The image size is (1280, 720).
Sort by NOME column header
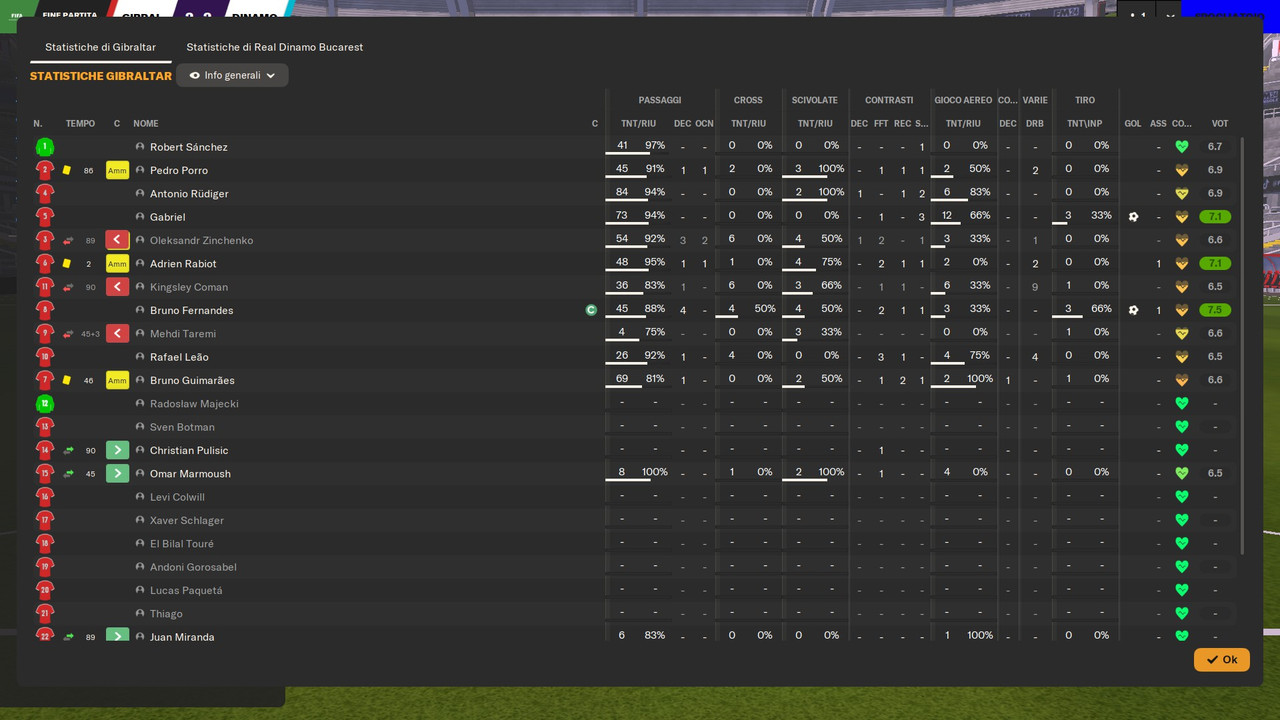pyautogui.click(x=146, y=124)
